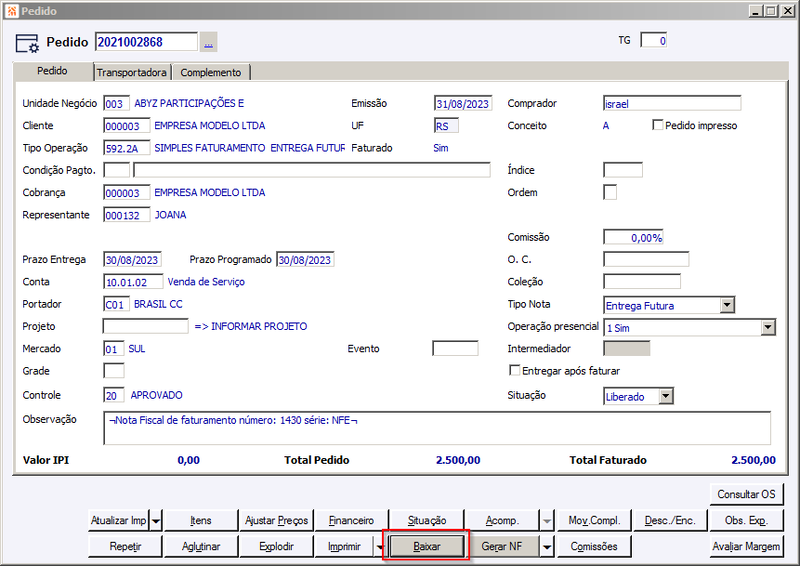Toggle the Ordem checkbox
Image resolution: width=800 pixels, height=566 pixels.
click(610, 192)
